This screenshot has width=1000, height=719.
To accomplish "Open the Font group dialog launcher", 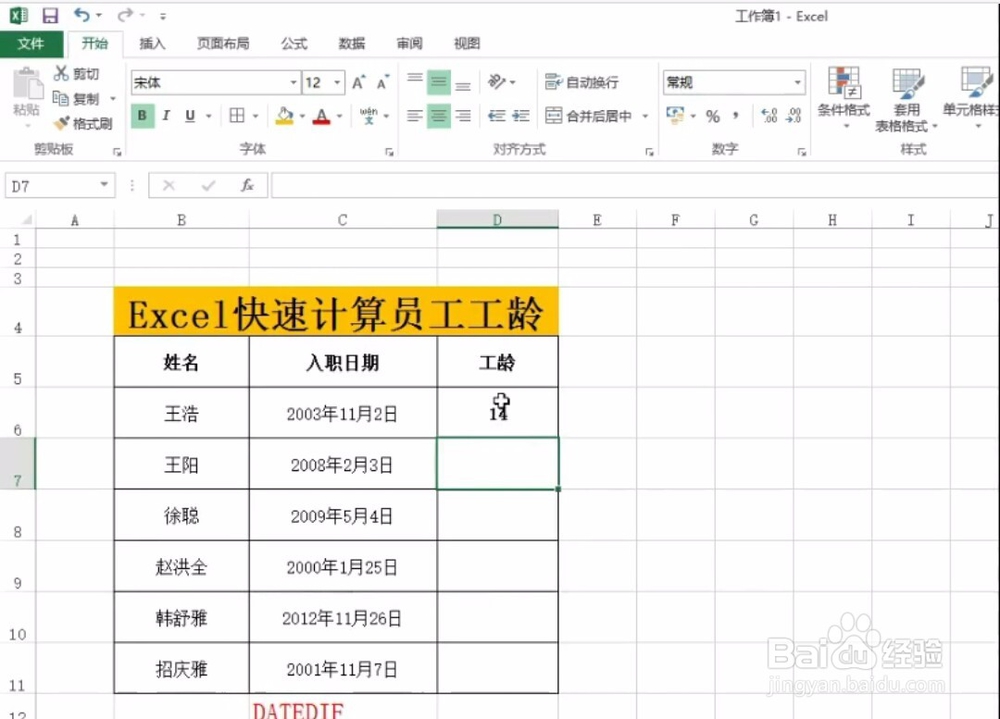I will click(x=389, y=152).
